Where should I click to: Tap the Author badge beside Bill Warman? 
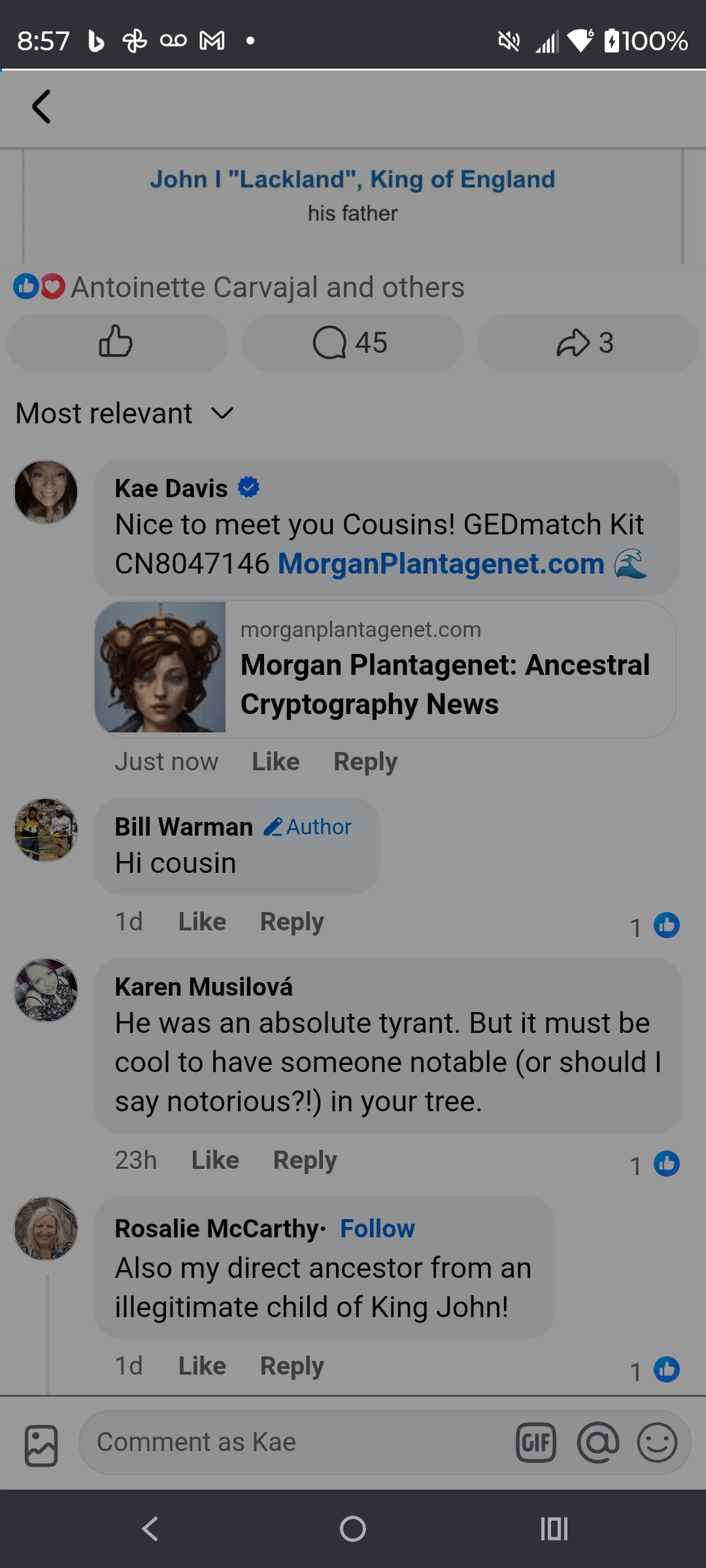(x=307, y=826)
